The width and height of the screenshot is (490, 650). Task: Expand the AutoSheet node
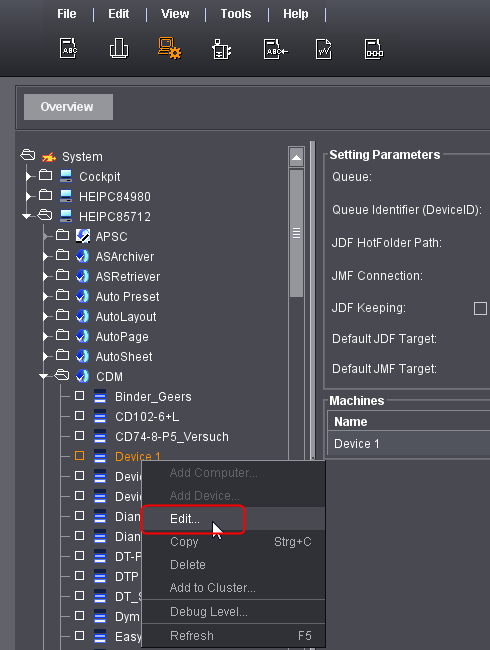point(46,357)
